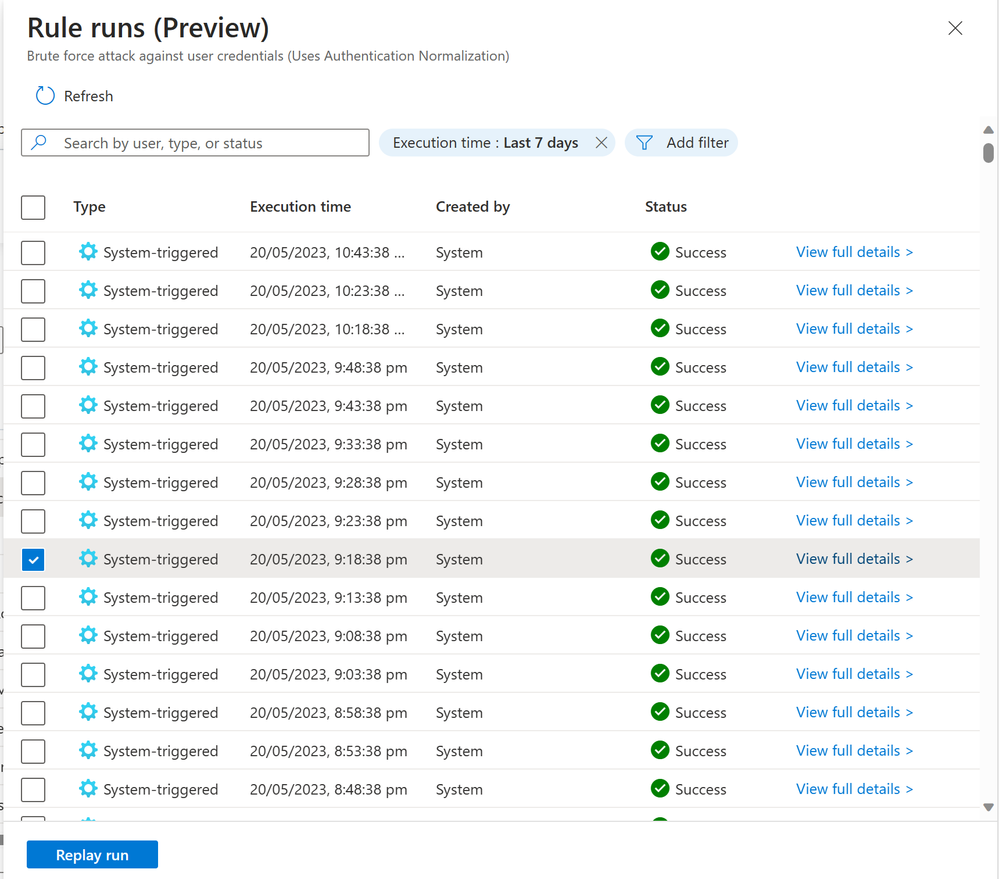
Task: Select the 10:23:38 run checkbox
Action: pos(33,291)
